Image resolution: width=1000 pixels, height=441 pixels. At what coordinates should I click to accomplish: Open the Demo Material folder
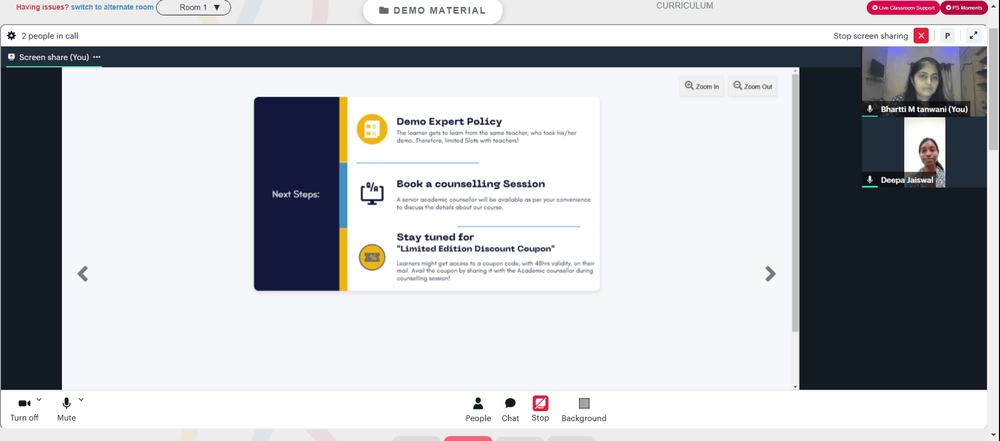coord(432,11)
